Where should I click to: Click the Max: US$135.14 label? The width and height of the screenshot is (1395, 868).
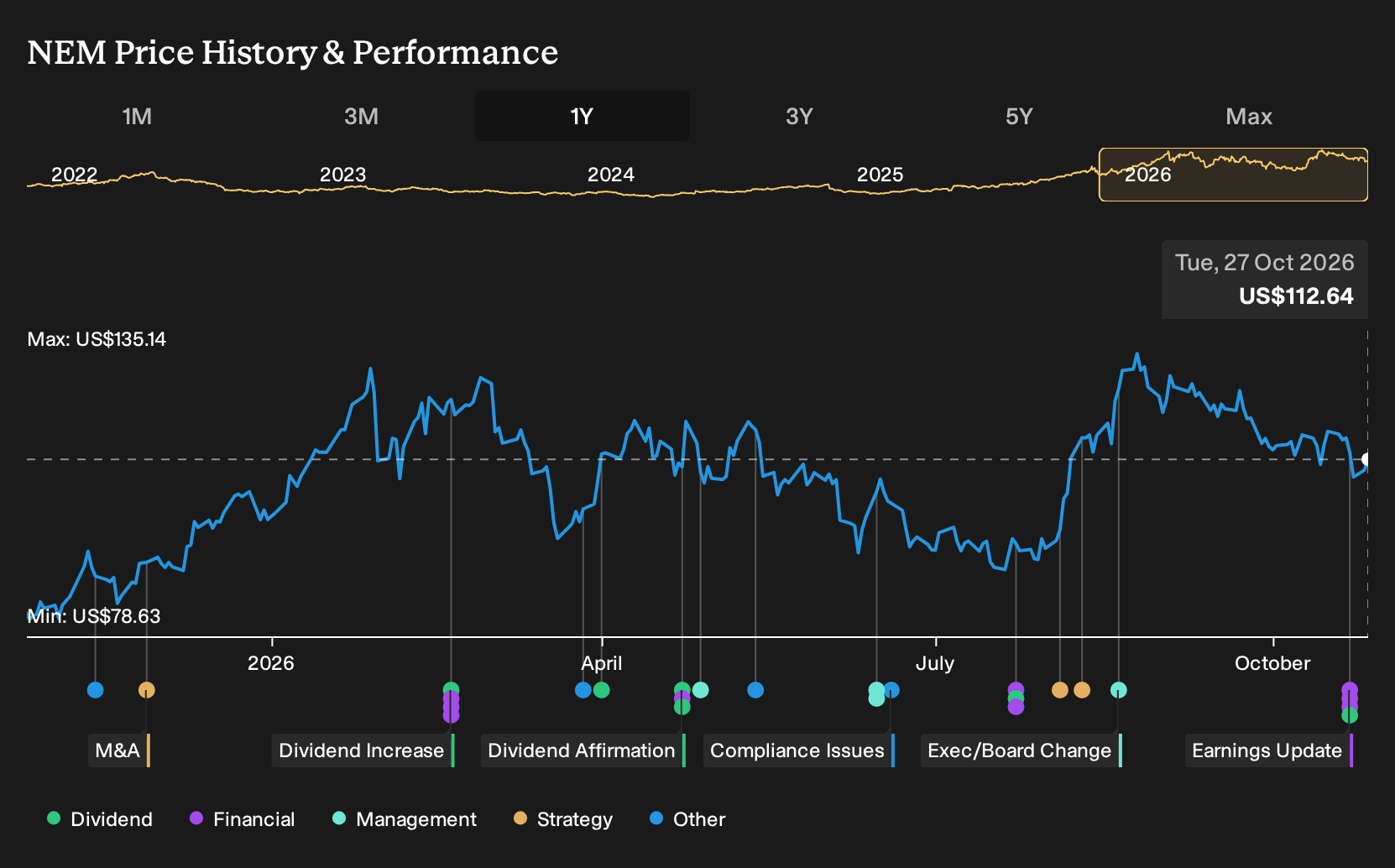point(97,339)
